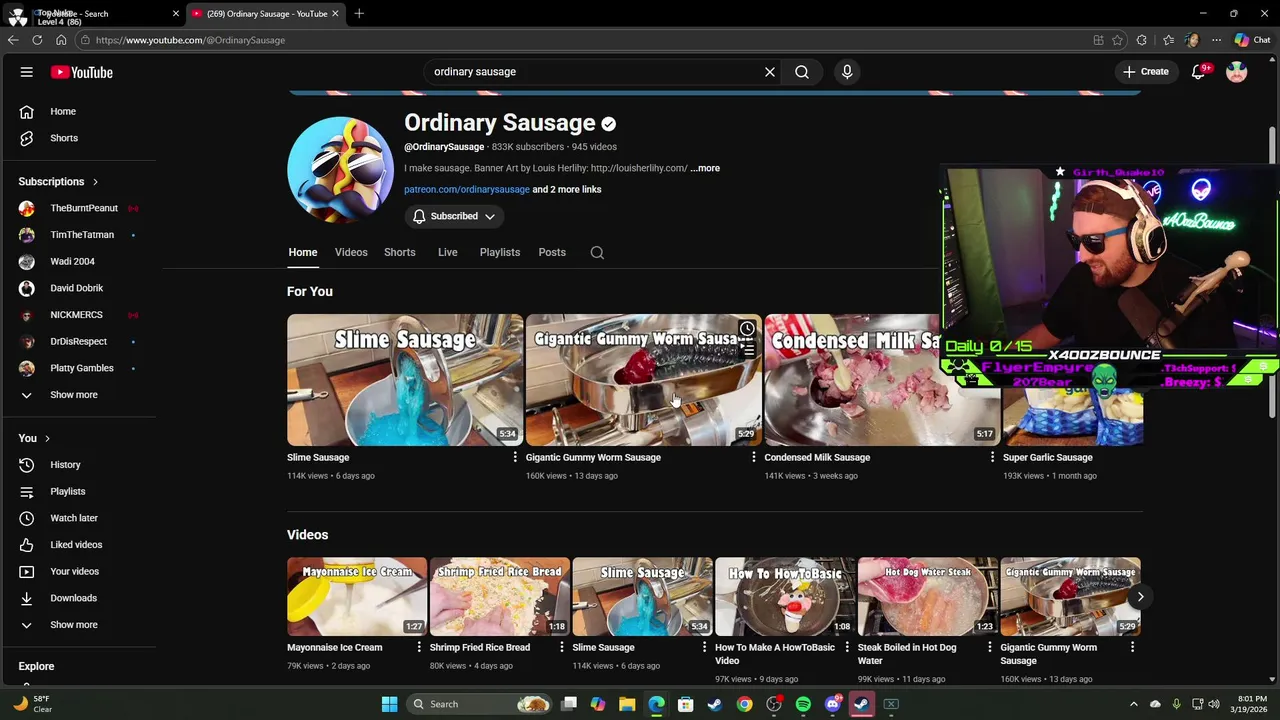The width and height of the screenshot is (1280, 720).
Task: Play the Slime Sausage For You thumbnail
Action: [405, 380]
